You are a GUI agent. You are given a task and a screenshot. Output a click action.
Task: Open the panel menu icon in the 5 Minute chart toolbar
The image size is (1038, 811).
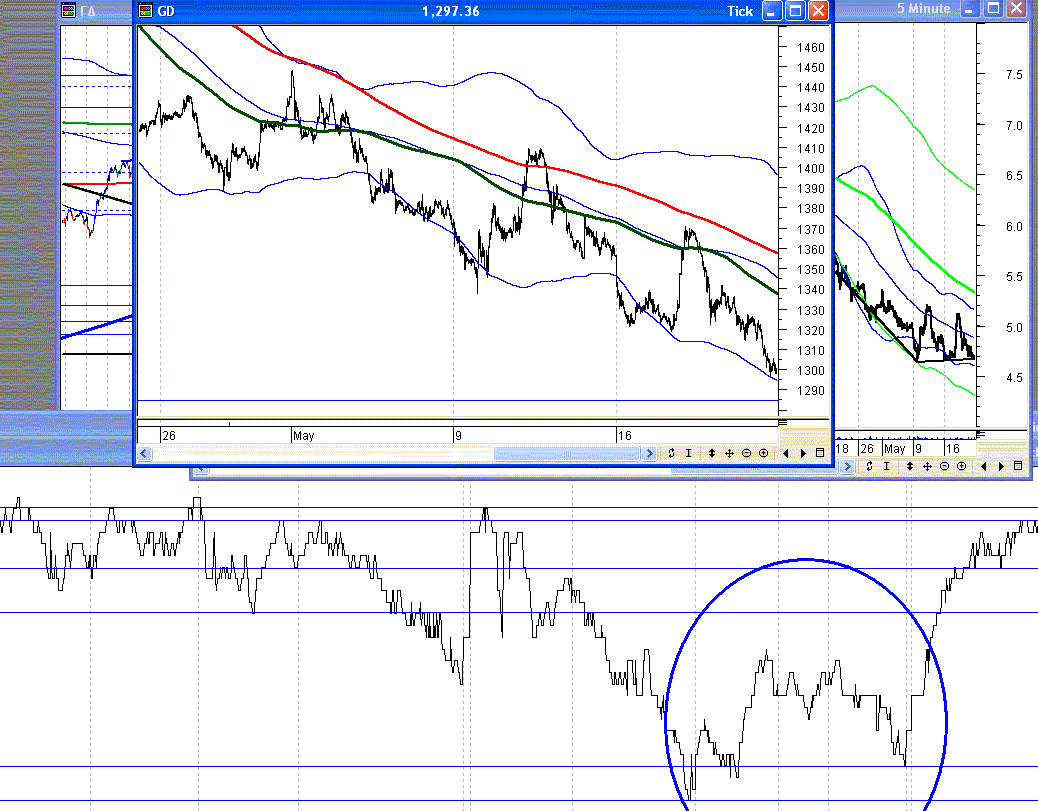tap(1017, 467)
